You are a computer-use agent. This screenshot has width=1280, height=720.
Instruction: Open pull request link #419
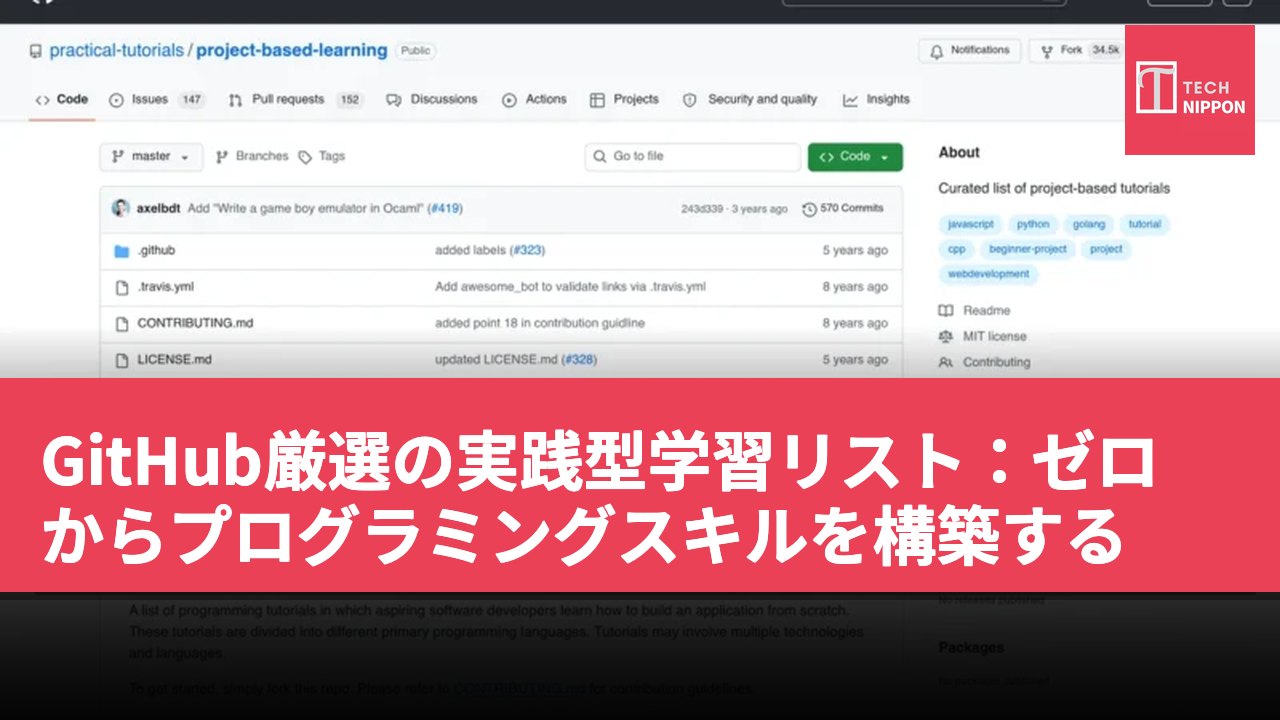tap(445, 209)
